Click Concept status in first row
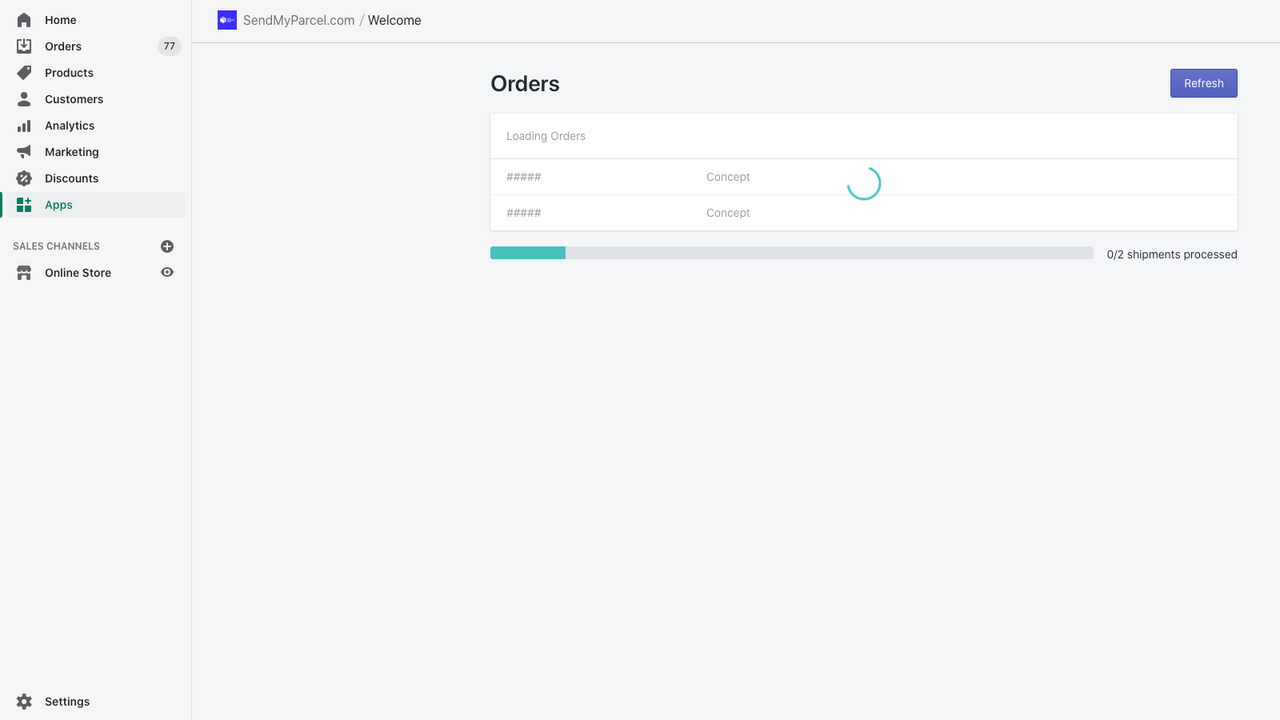Image resolution: width=1280 pixels, height=720 pixels. pyautogui.click(x=728, y=177)
